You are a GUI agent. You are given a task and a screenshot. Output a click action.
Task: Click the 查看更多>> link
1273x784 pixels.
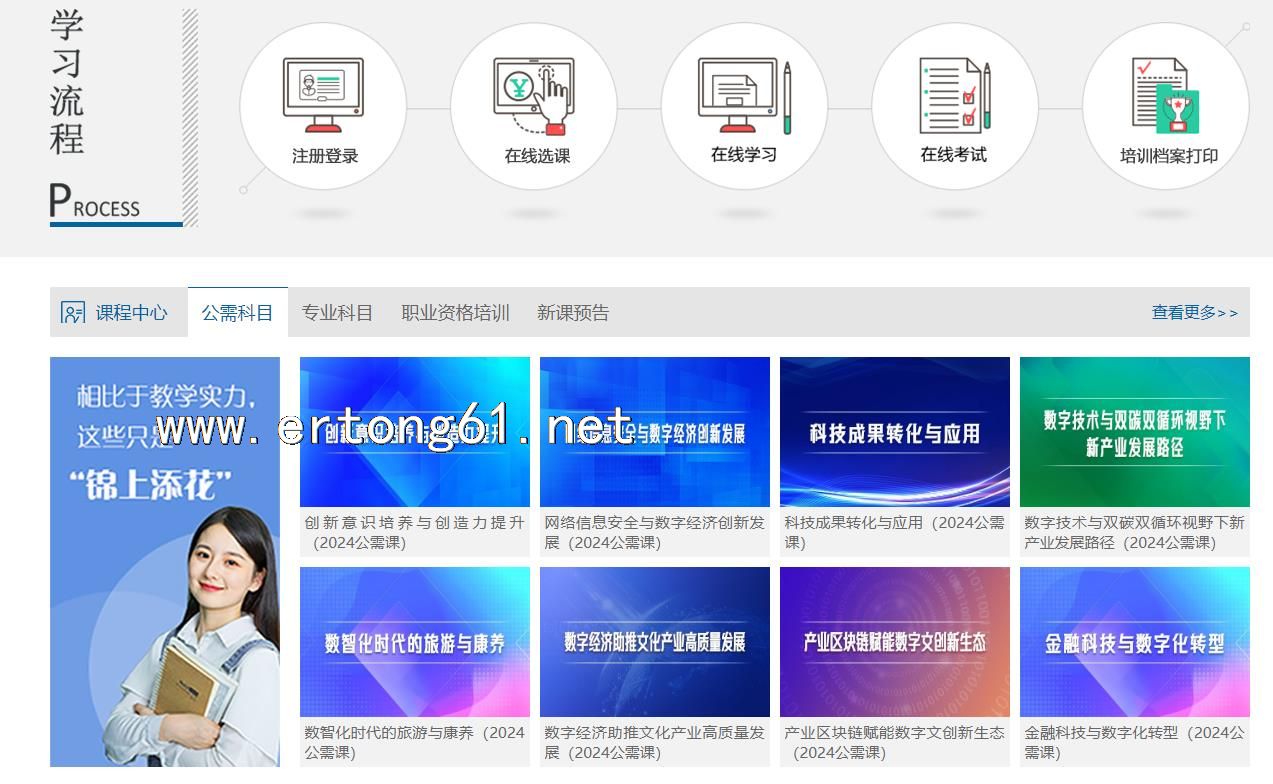1194,313
